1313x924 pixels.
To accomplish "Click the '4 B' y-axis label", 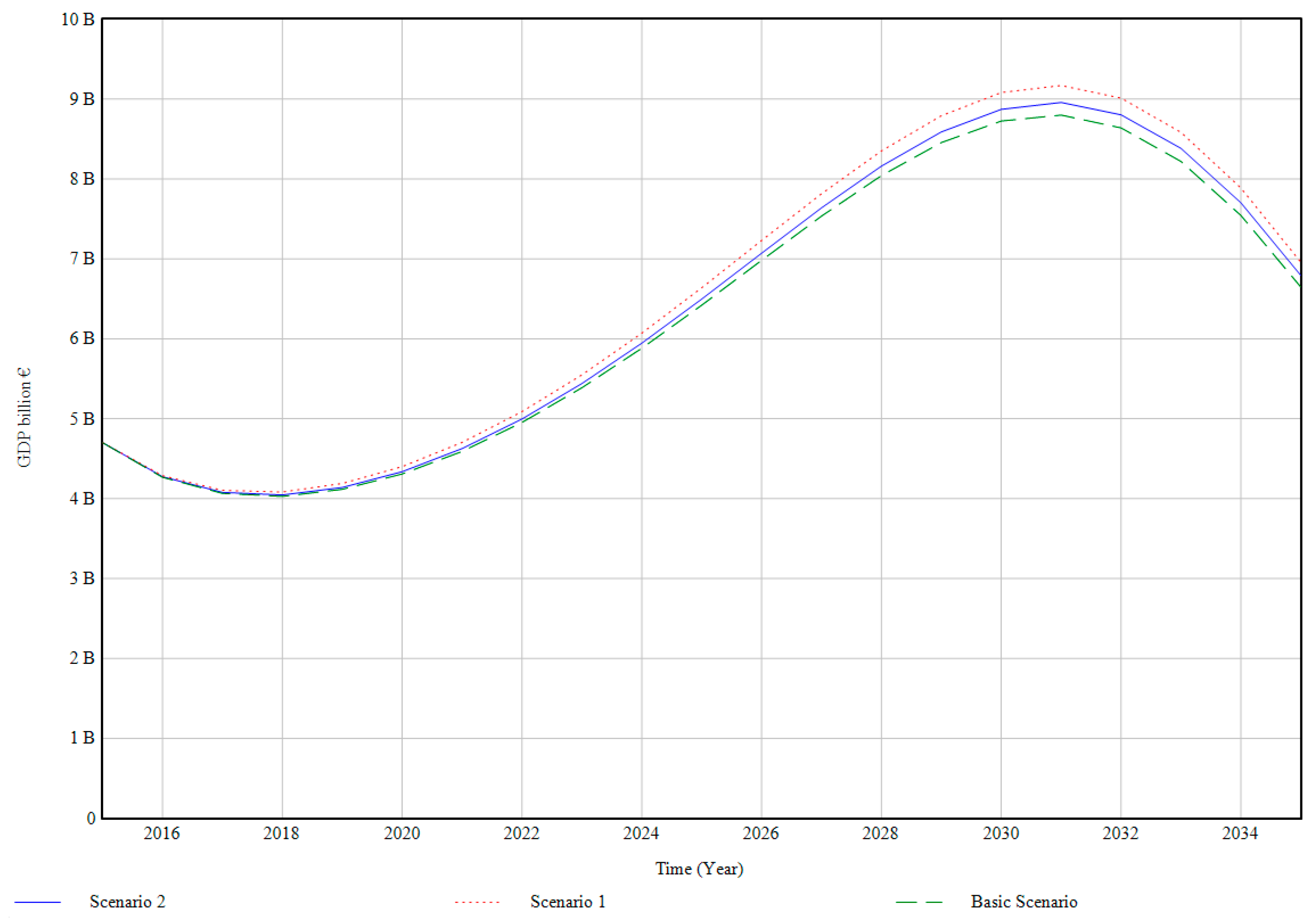I will click(82, 499).
